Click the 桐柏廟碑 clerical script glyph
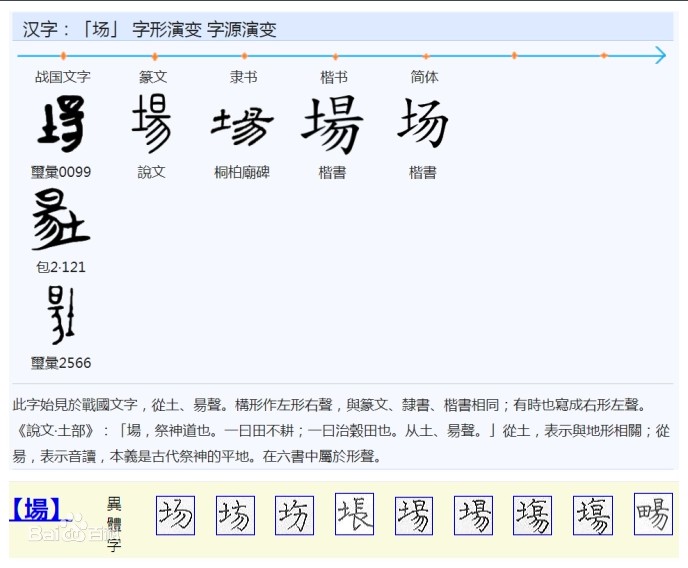Viewport: 688px width, 568px height. point(242,126)
